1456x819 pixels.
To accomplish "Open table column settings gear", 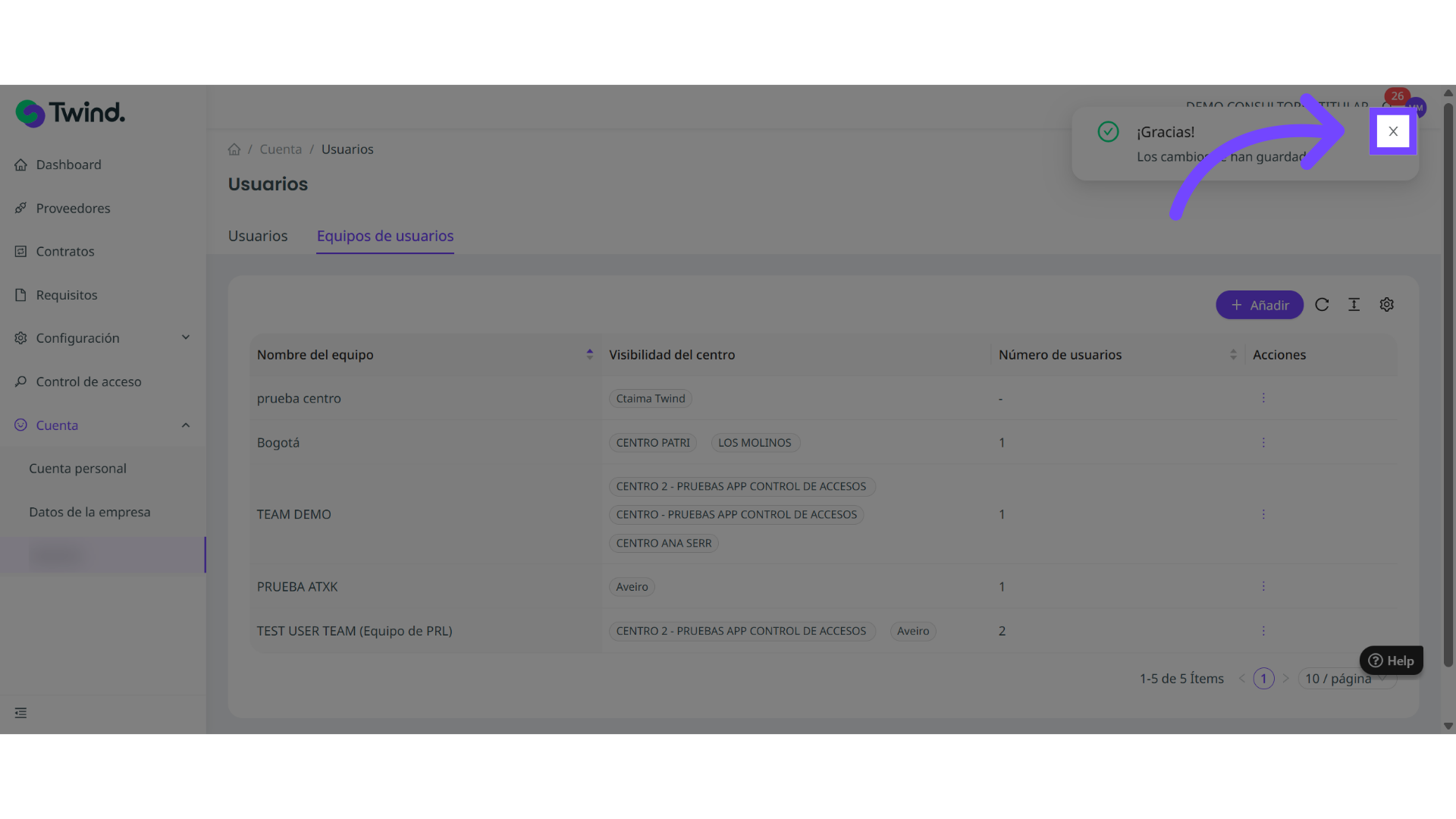I will (x=1386, y=305).
